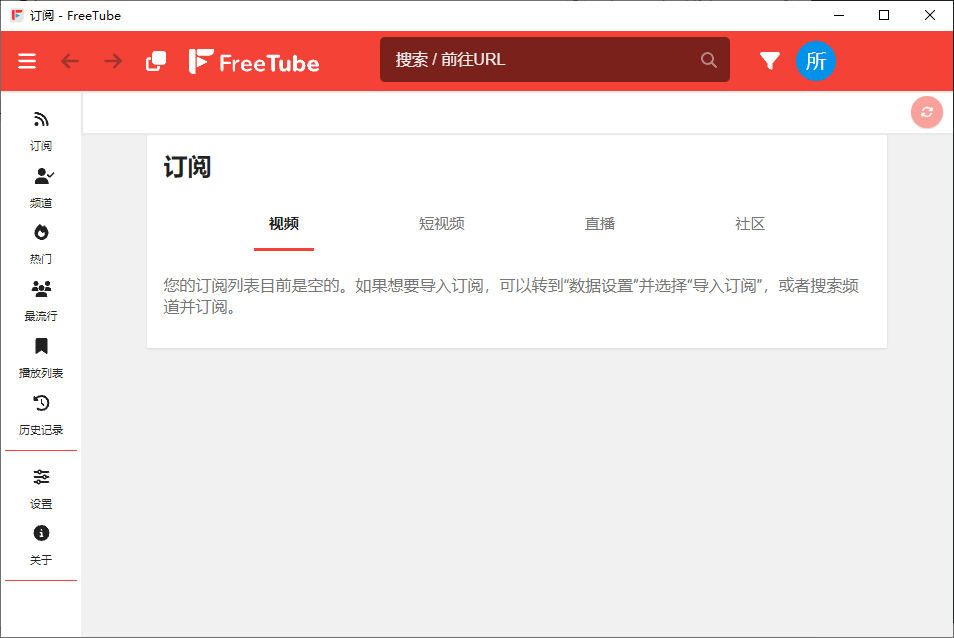Open the search filter icon
Image resolution: width=954 pixels, height=638 pixels.
point(769,61)
